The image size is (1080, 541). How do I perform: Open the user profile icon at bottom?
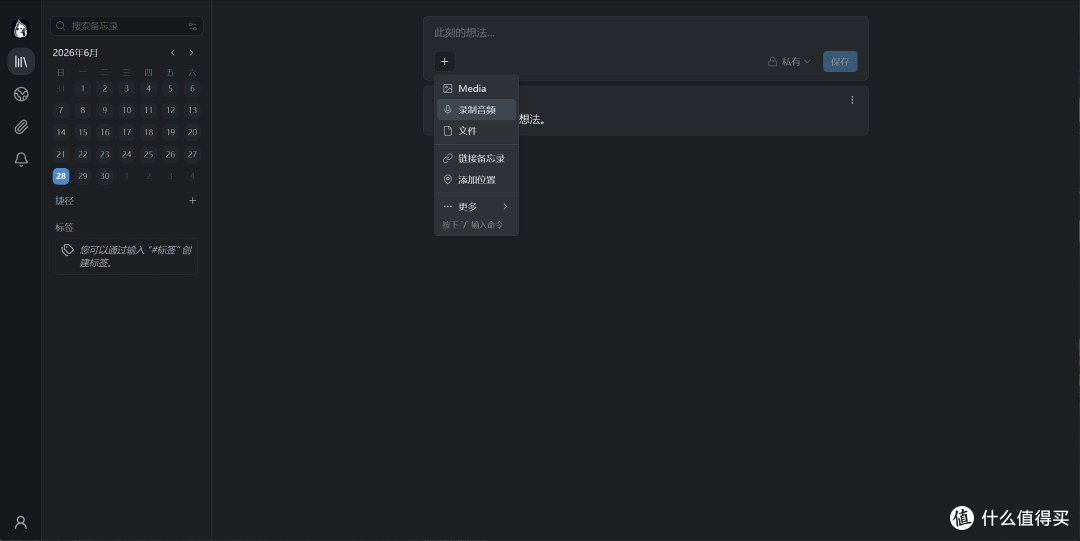pyautogui.click(x=21, y=522)
